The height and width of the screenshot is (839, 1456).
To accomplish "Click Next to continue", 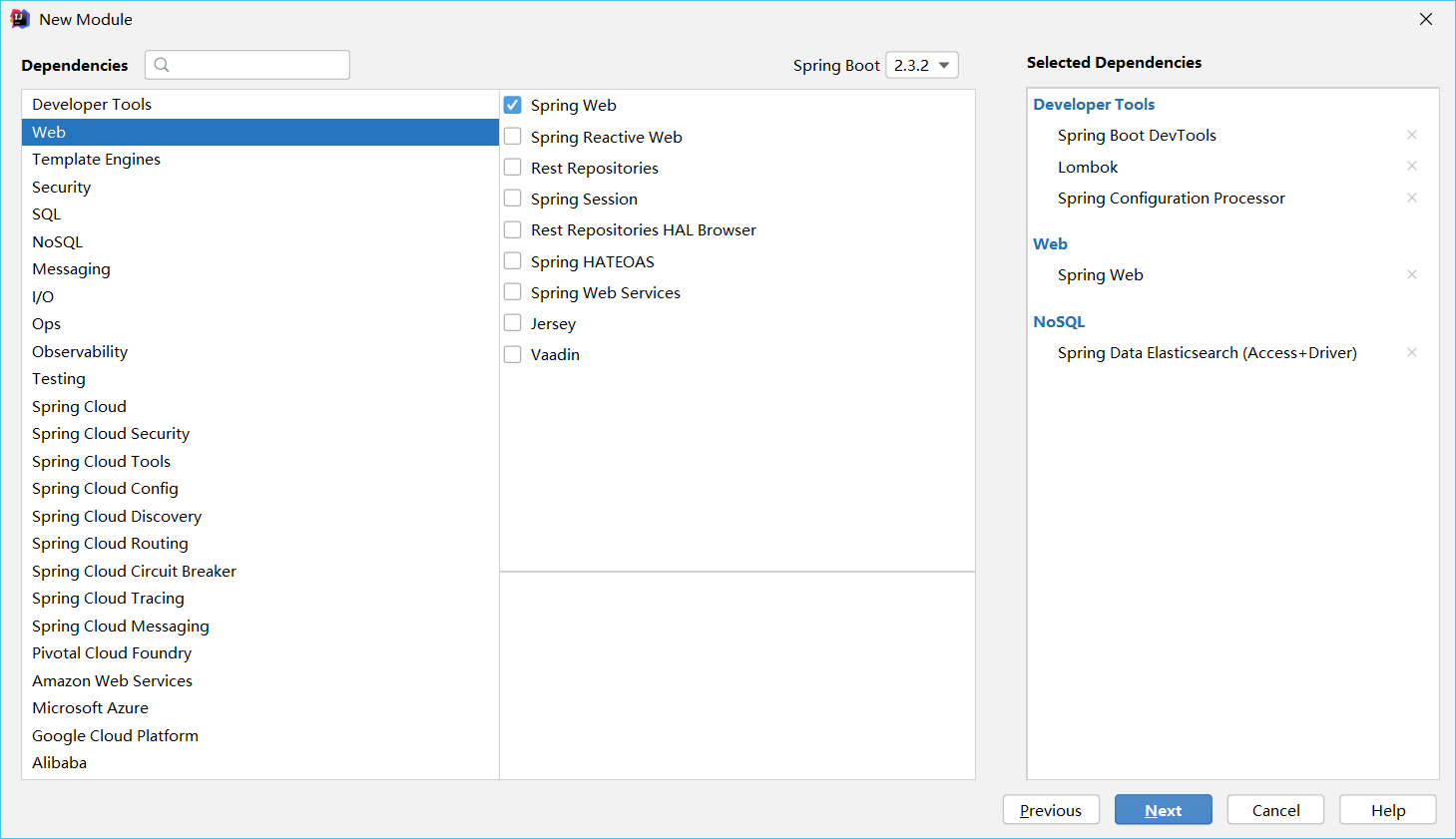I will pos(1164,810).
